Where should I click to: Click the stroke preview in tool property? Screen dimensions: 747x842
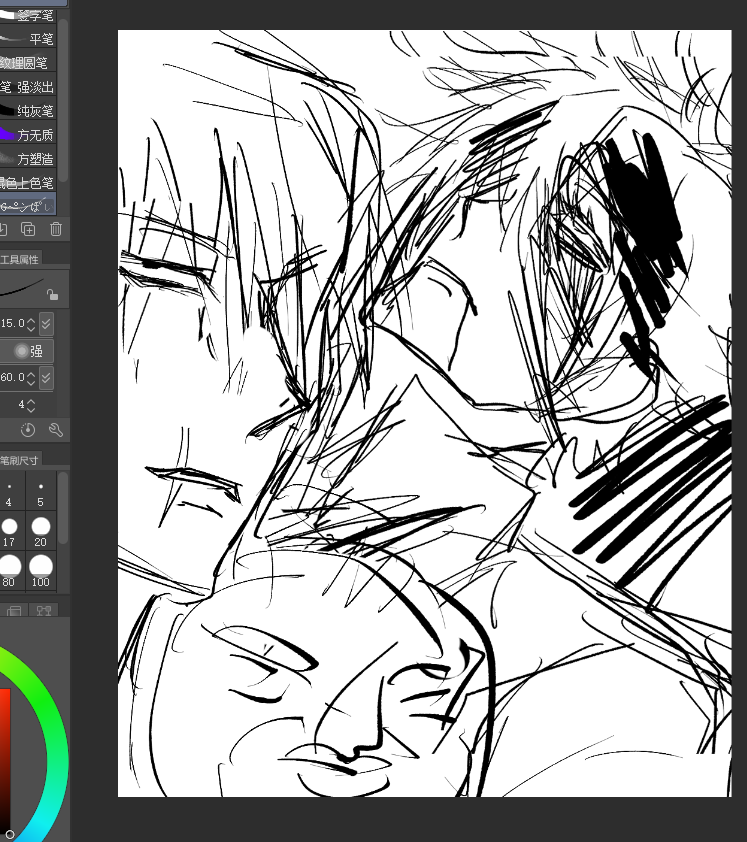[21, 288]
